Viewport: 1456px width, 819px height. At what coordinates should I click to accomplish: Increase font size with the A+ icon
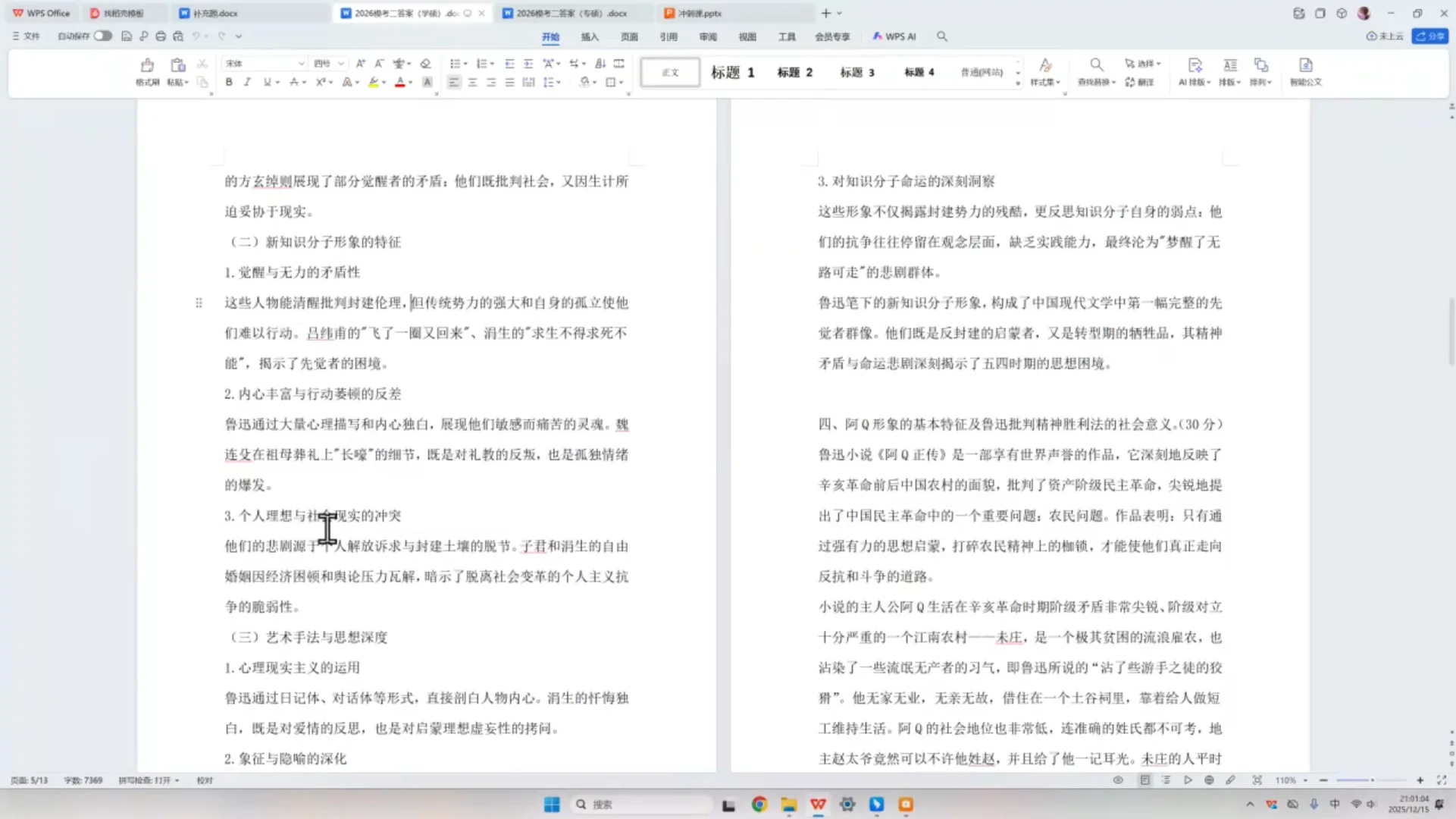point(361,64)
